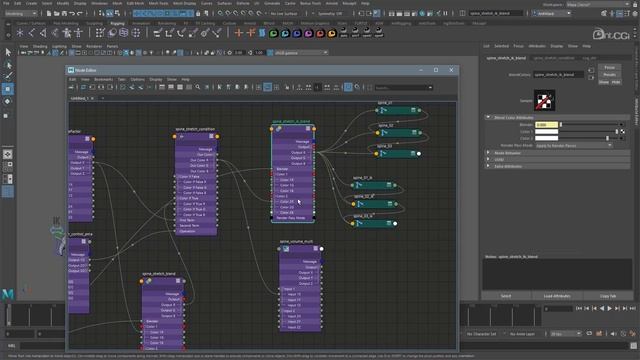The height and width of the screenshot is (360, 640).
Task: Click the Create Joints shelf icon
Action: tap(31, 33)
